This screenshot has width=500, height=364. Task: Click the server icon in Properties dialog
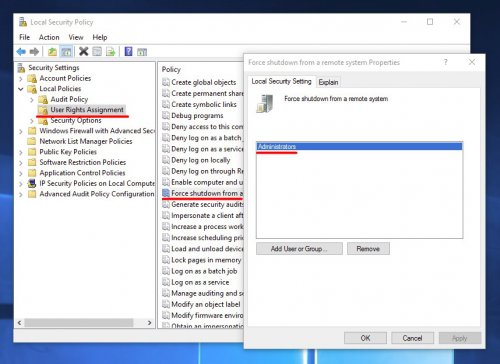265,103
